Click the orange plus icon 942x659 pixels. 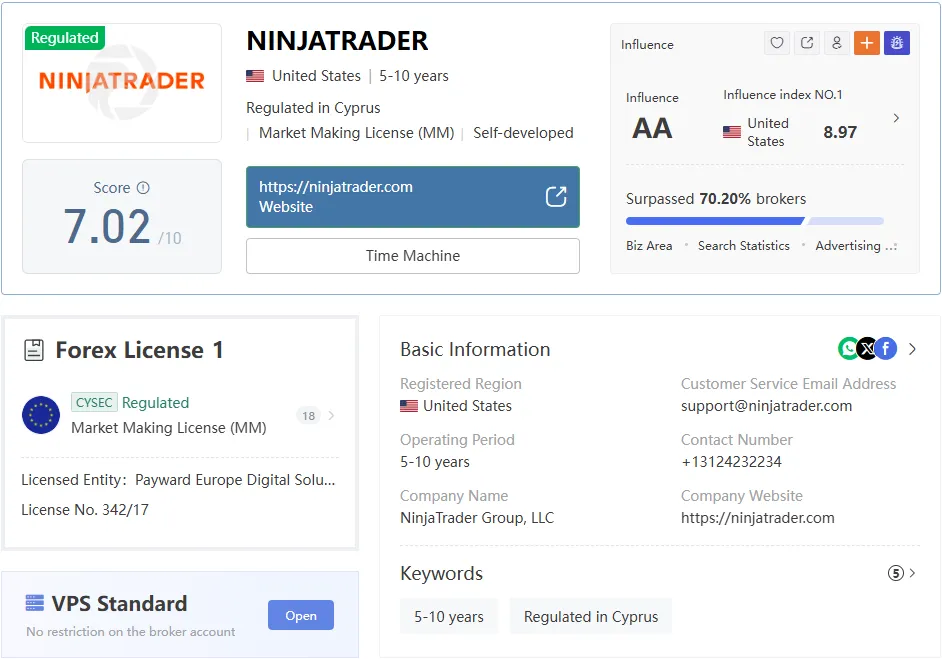pyautogui.click(x=867, y=43)
